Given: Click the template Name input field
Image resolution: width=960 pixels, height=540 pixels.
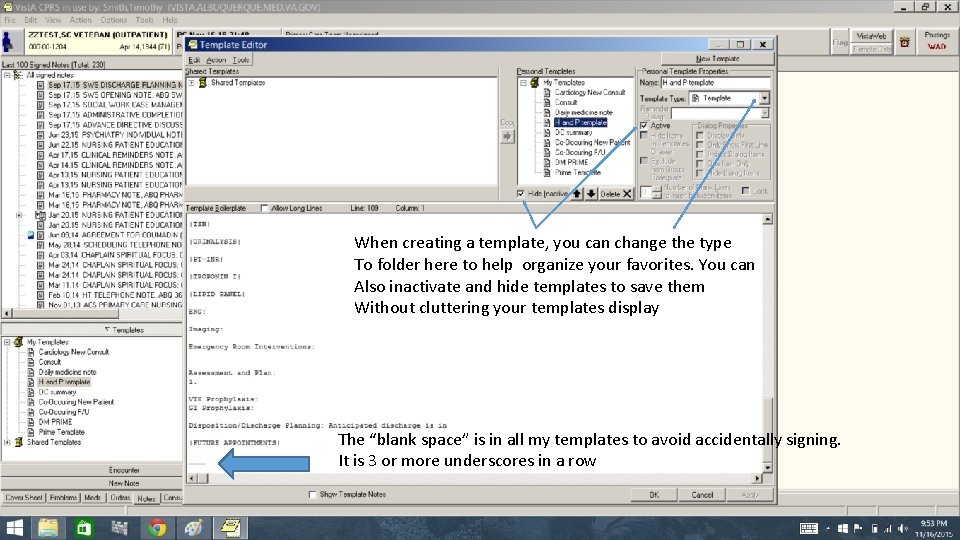Looking at the screenshot, I should click(x=715, y=83).
